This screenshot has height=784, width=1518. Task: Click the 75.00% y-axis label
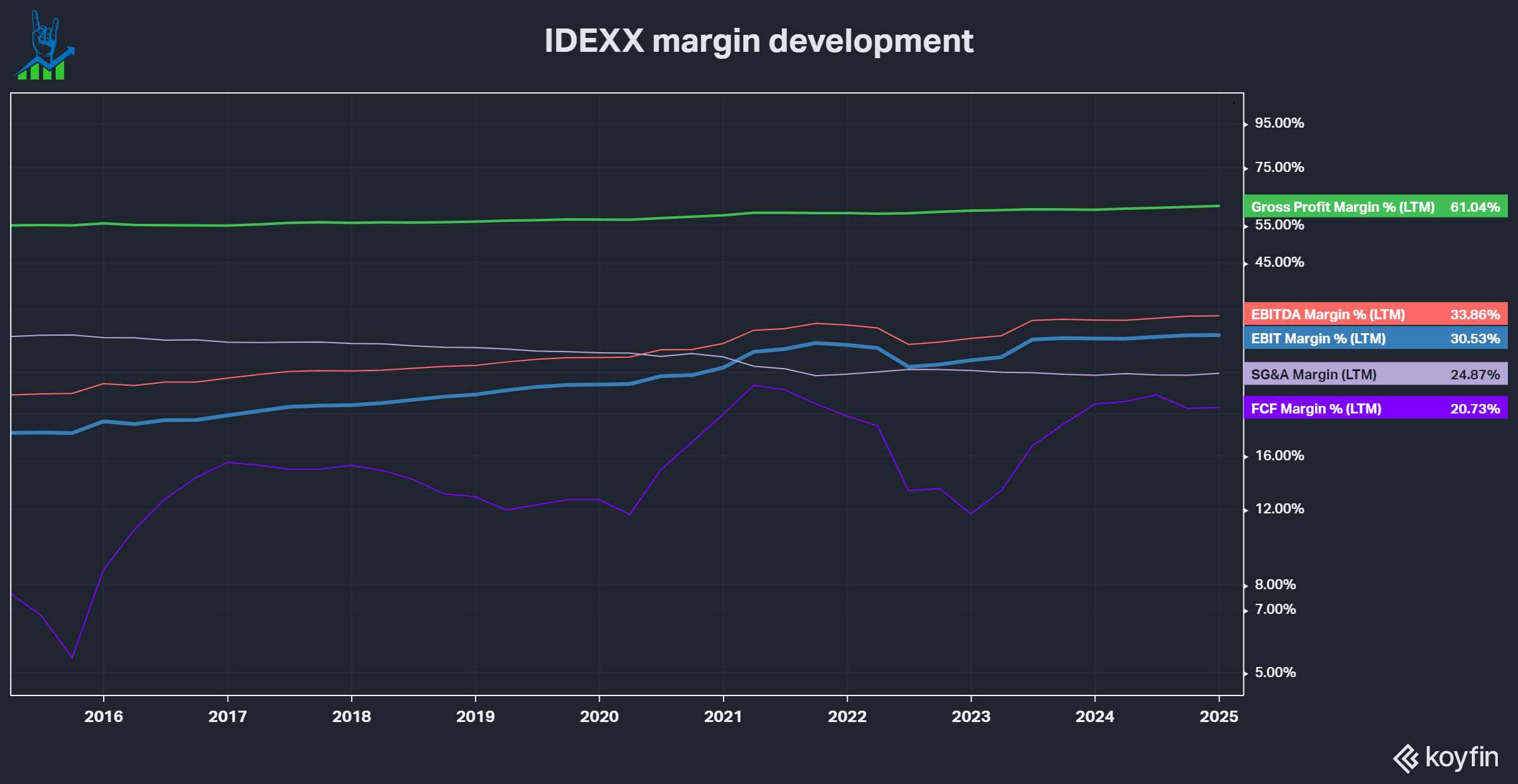[1279, 168]
